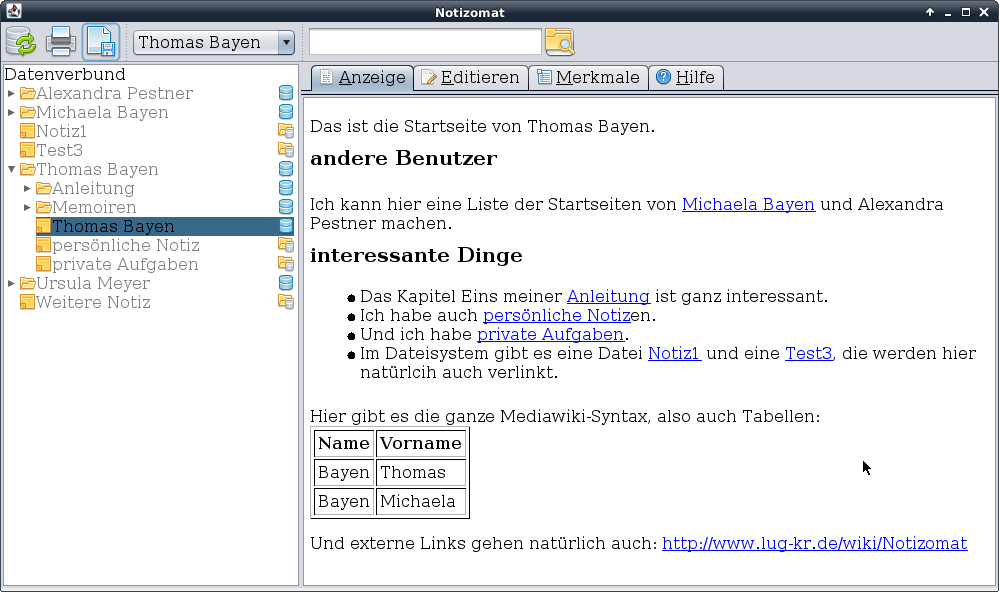Click the printer toolbar icon

coord(61,42)
